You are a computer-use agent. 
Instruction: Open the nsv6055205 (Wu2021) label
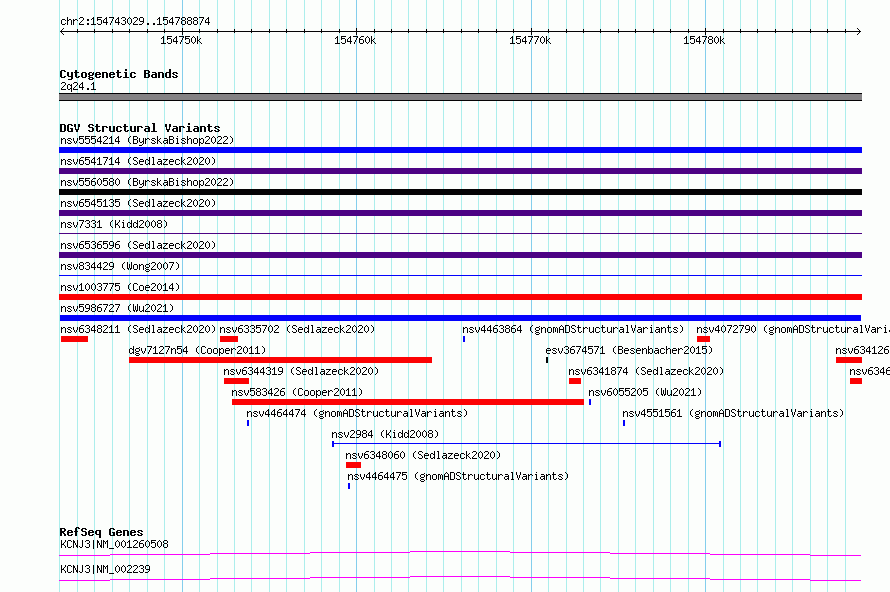coord(645,392)
